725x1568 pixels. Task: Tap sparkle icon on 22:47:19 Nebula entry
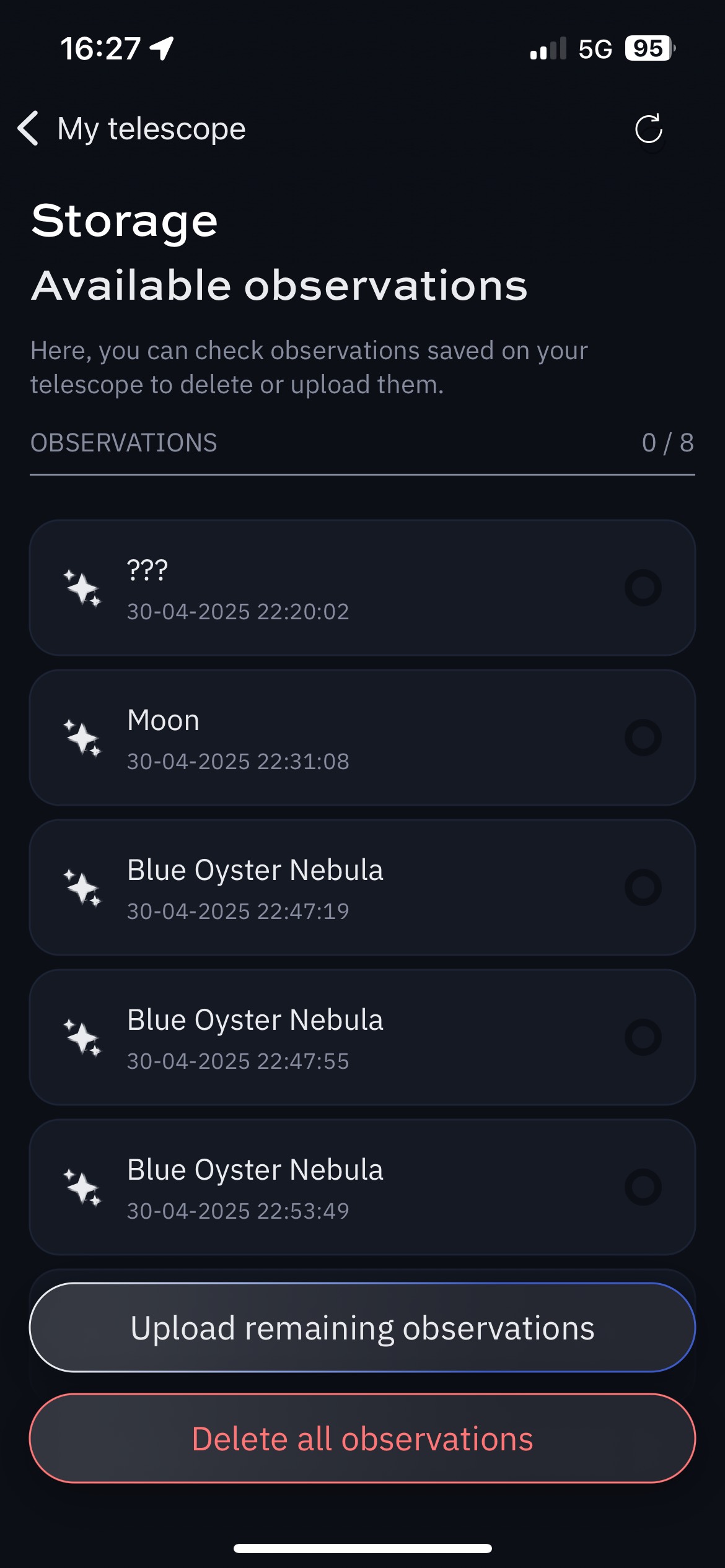coord(82,887)
